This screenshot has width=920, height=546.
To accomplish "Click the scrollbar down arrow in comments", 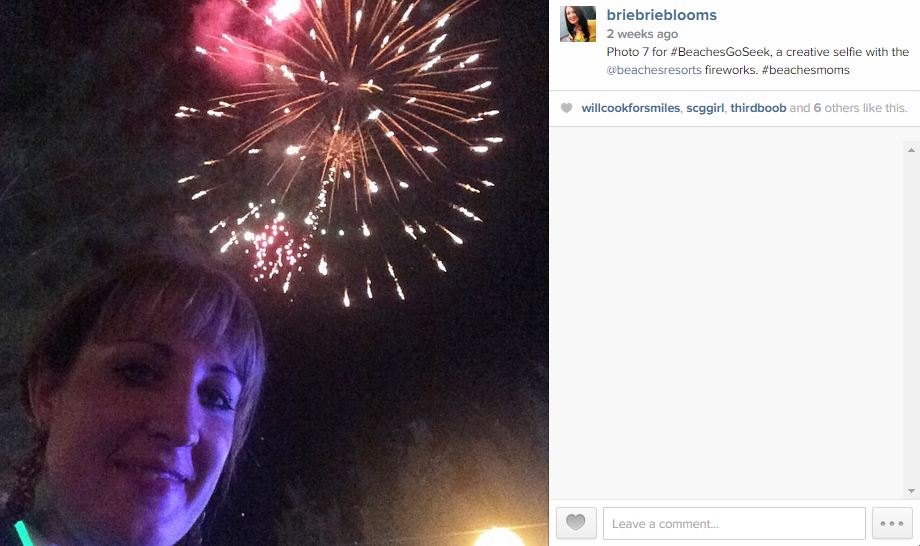I will (x=911, y=491).
